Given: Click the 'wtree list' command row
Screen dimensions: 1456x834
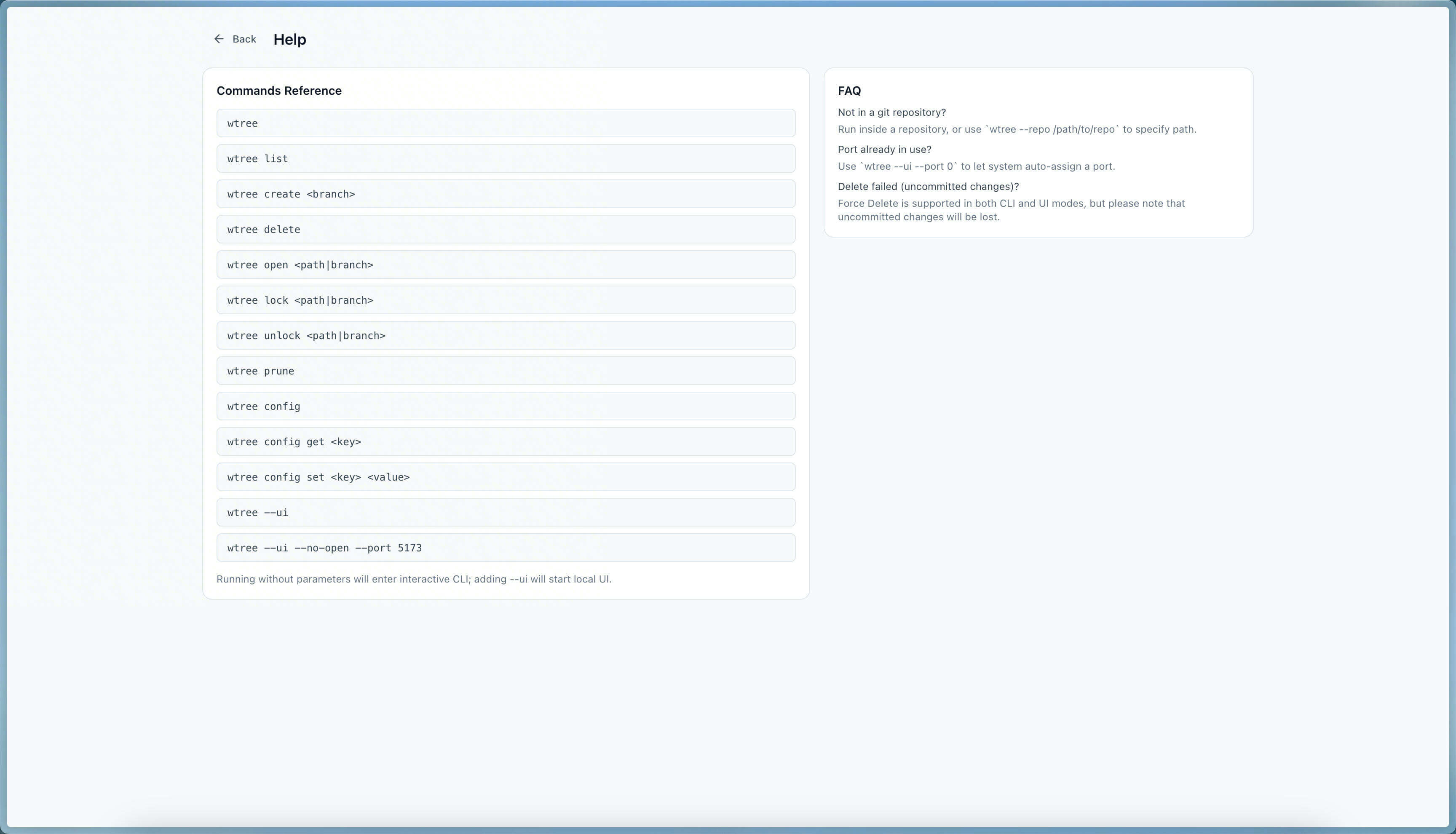Looking at the screenshot, I should point(505,159).
